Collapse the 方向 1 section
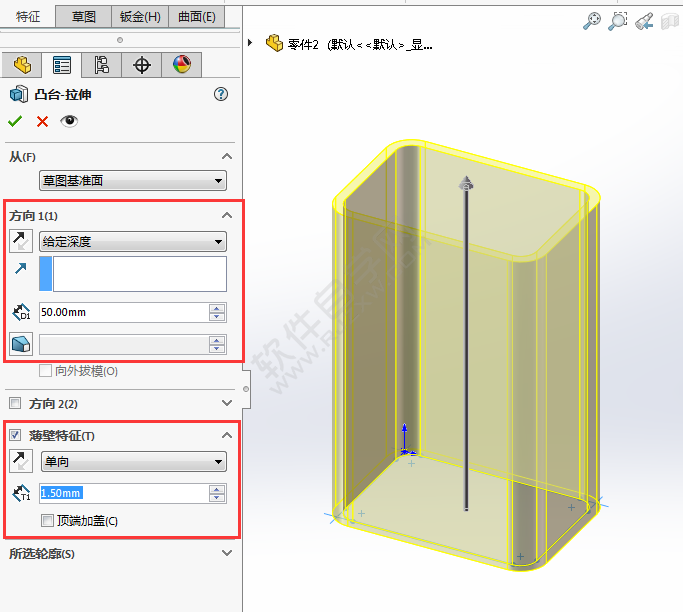 (x=227, y=215)
